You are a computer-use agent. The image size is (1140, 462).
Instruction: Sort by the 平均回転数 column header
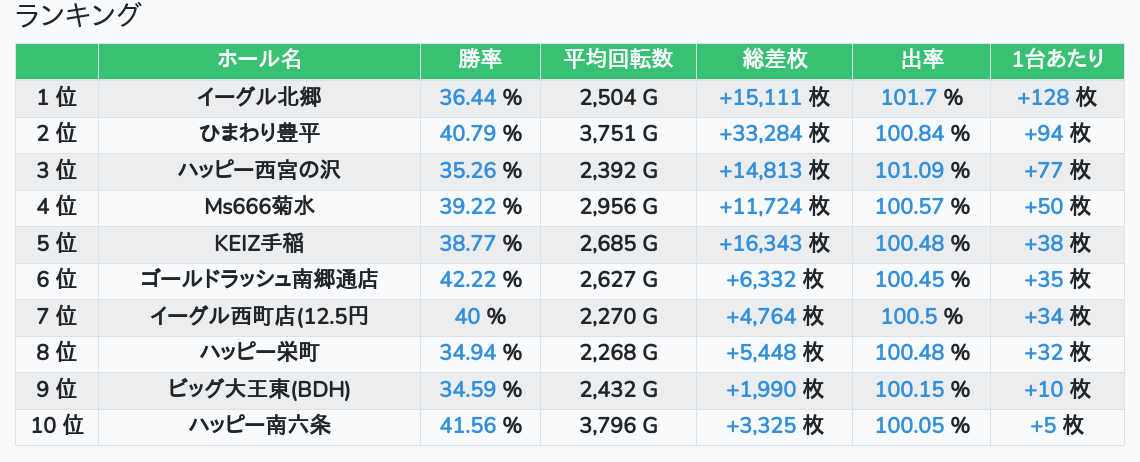pyautogui.click(x=618, y=60)
